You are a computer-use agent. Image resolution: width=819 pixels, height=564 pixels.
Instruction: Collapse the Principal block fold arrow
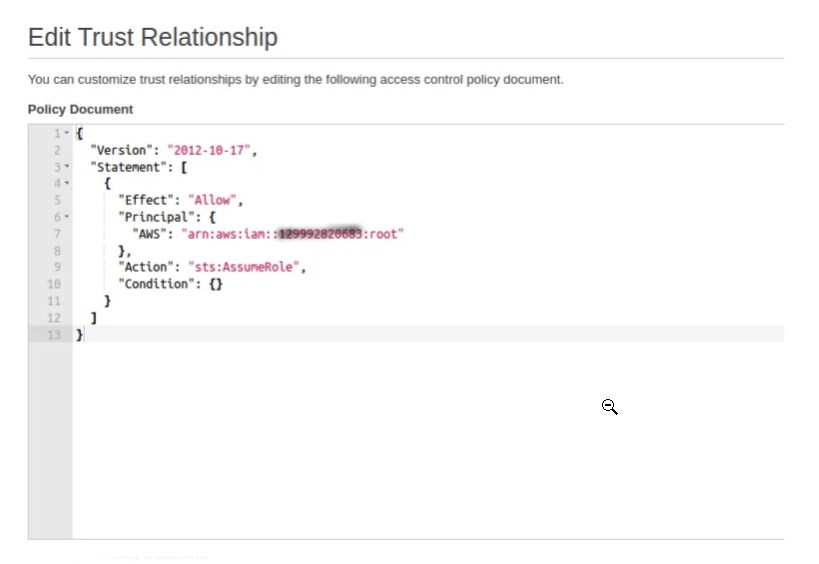point(67,217)
